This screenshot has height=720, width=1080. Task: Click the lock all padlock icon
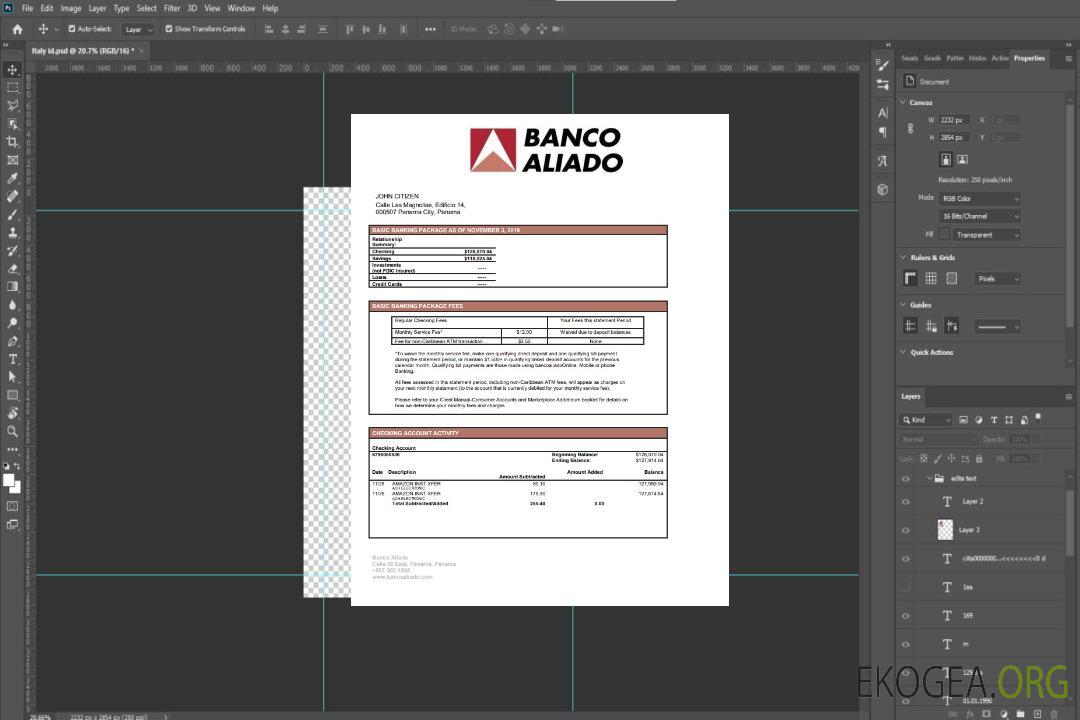[979, 459]
